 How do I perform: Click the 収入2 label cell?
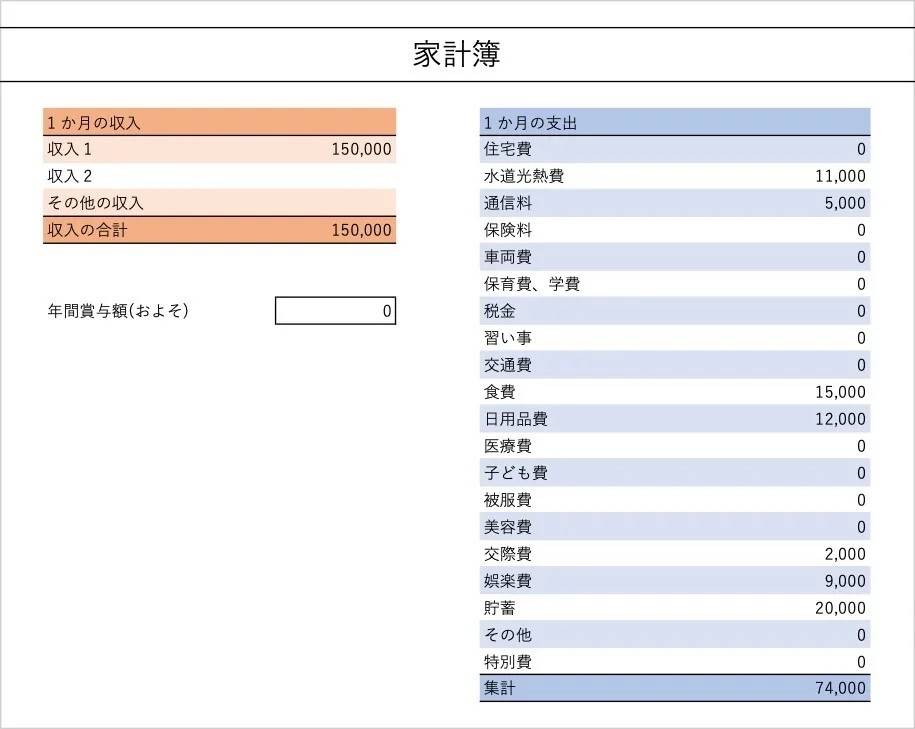(69, 176)
